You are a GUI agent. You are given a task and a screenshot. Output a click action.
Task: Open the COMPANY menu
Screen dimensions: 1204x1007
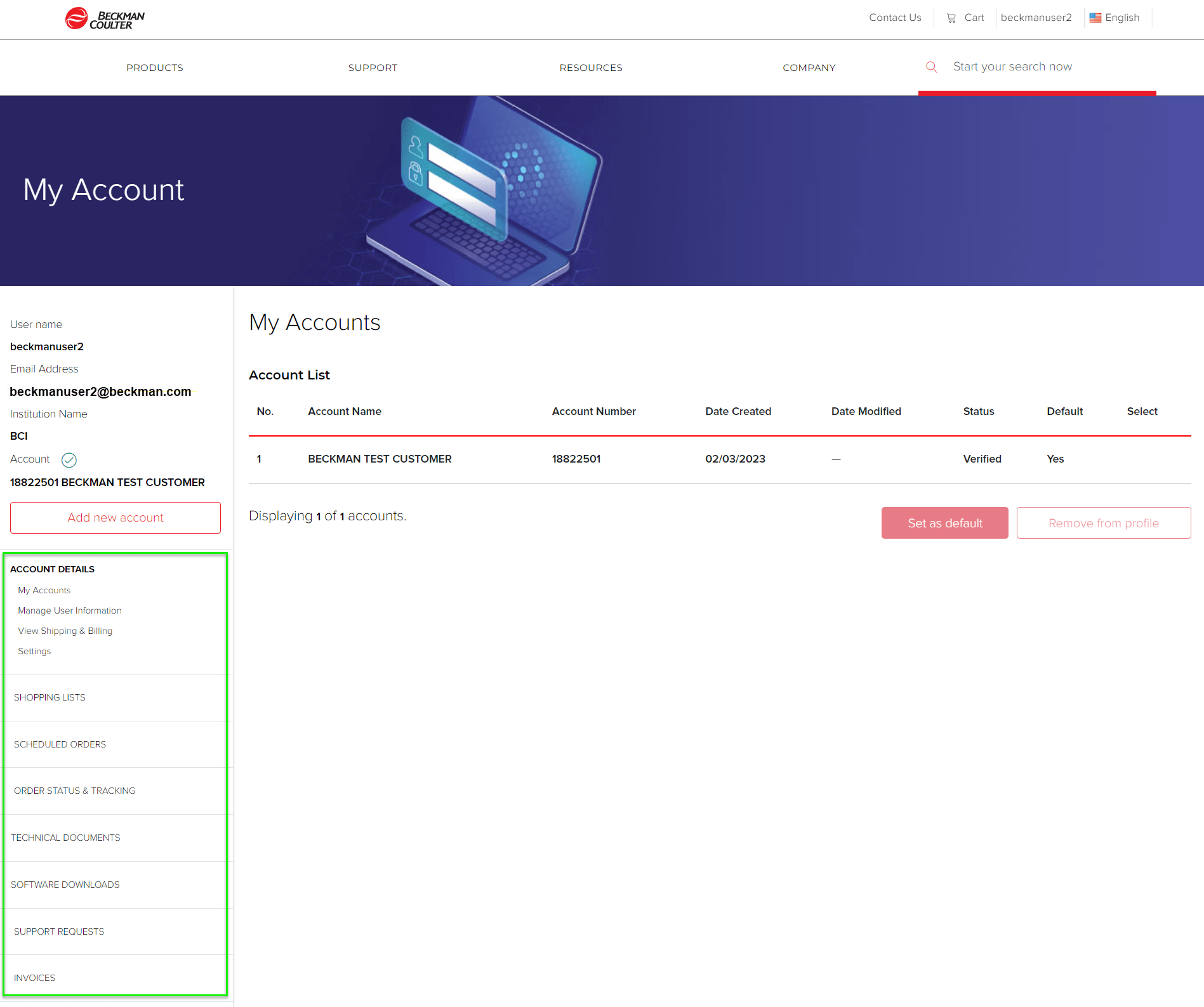point(809,67)
